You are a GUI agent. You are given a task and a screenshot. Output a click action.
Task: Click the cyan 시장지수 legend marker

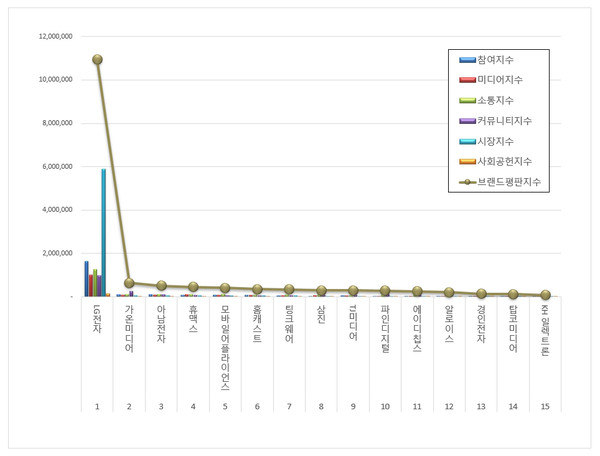467,141
